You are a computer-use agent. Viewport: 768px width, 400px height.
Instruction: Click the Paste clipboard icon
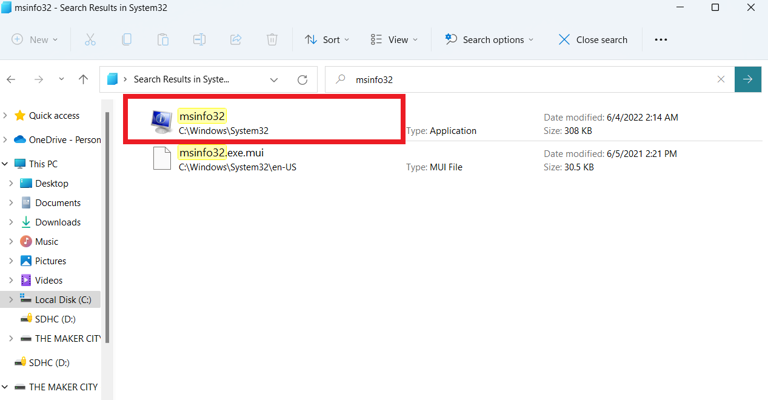(162, 40)
